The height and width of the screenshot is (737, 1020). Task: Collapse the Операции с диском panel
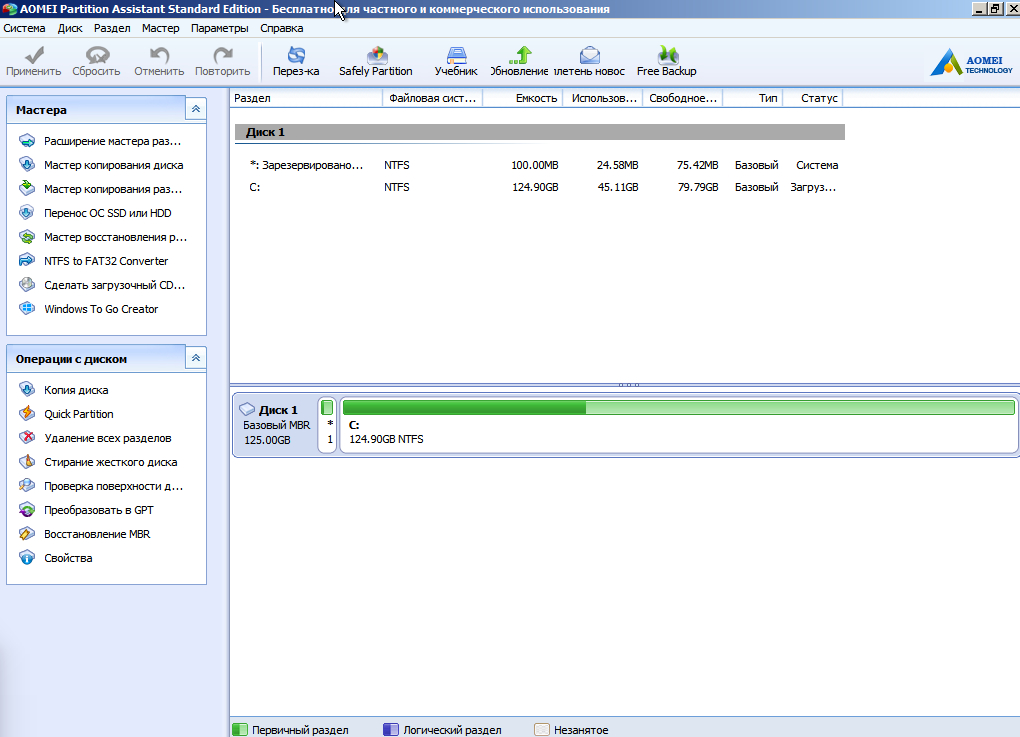[197, 358]
